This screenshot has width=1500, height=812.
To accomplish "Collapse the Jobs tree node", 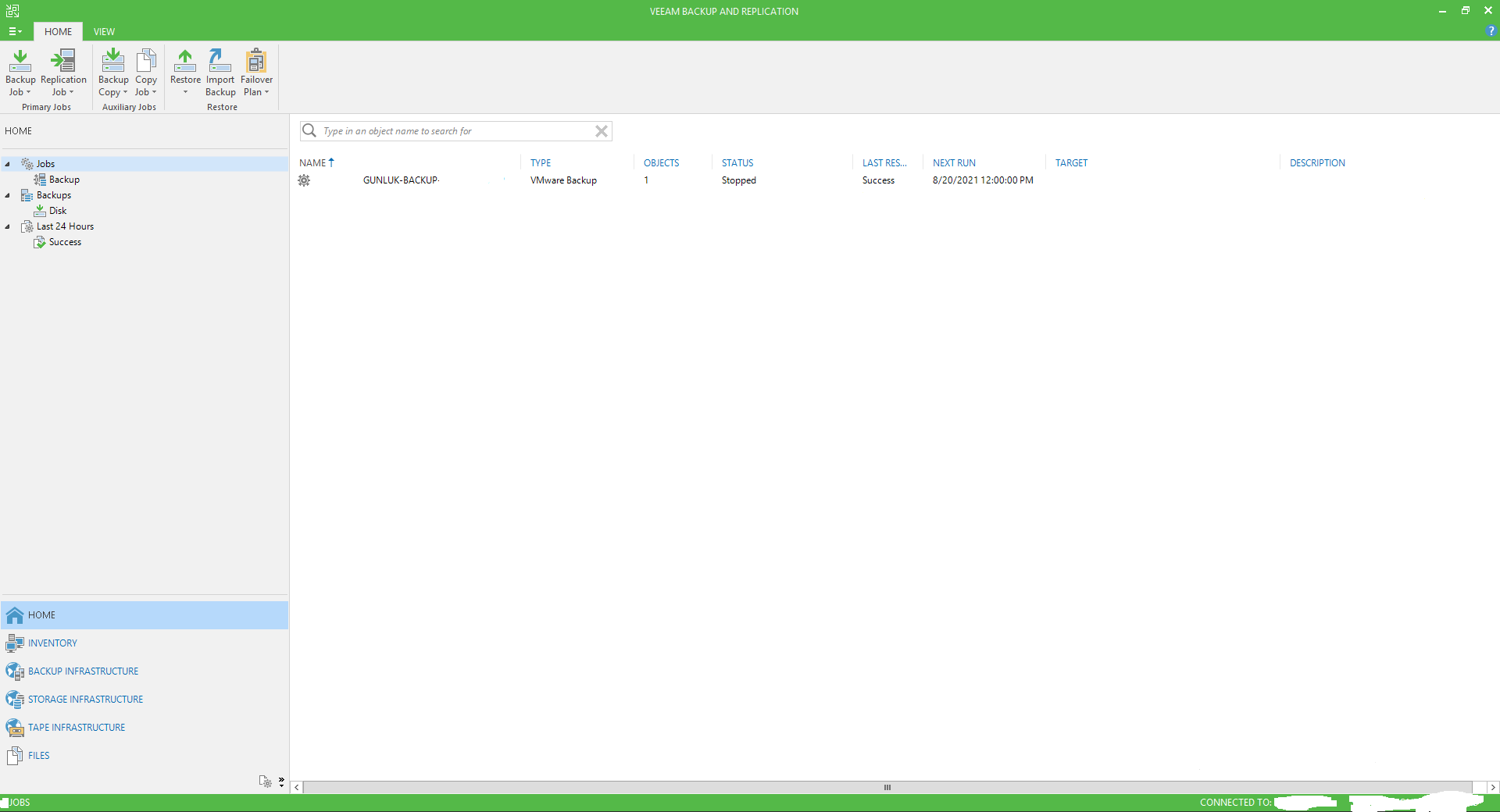I will pyautogui.click(x=8, y=164).
